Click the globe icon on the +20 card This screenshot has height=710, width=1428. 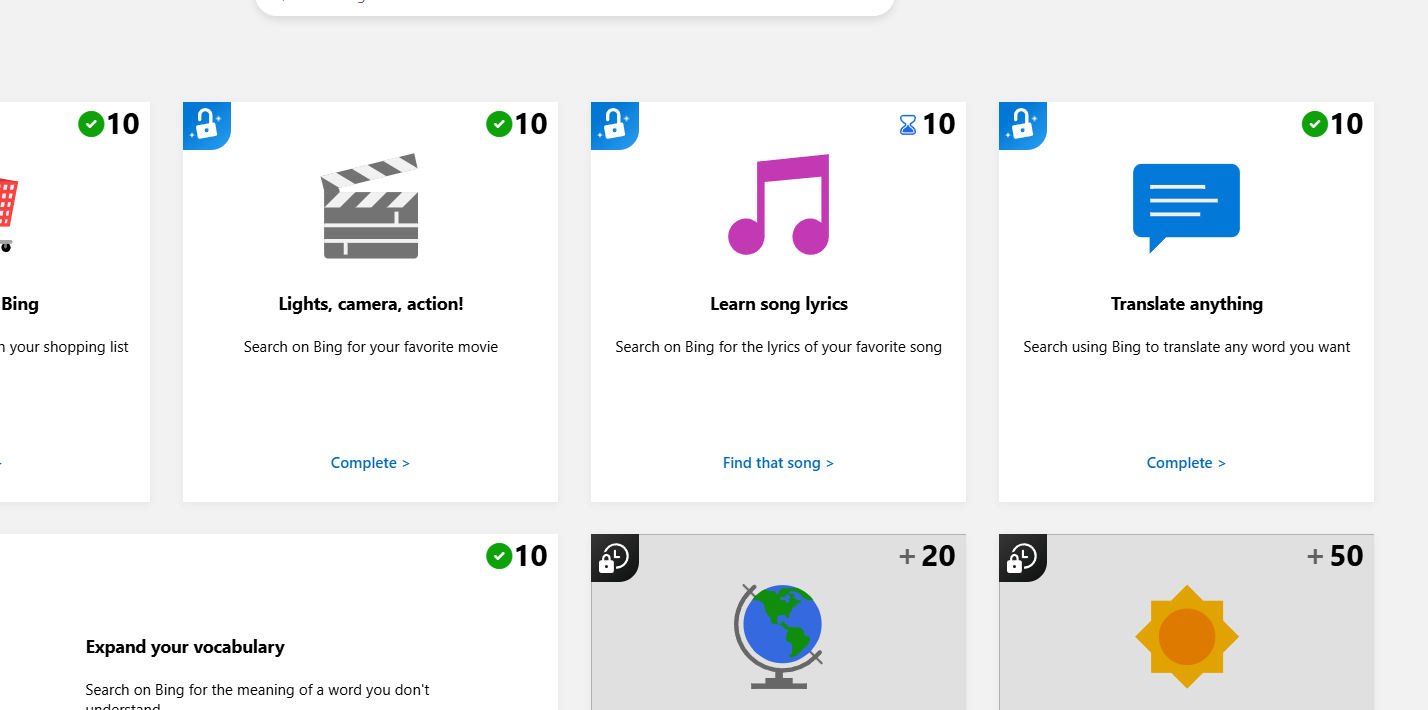pos(778,636)
